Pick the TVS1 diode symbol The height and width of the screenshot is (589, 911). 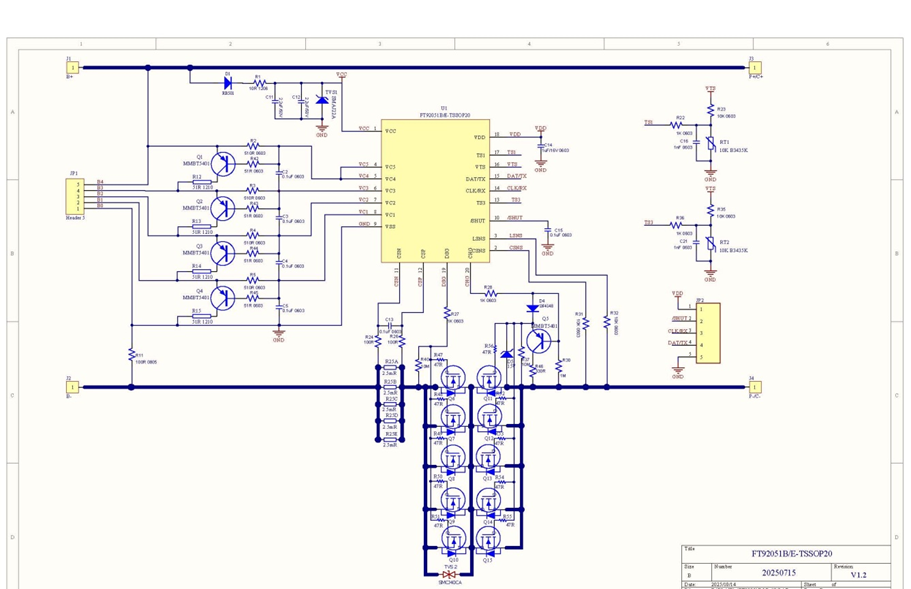[x=321, y=100]
